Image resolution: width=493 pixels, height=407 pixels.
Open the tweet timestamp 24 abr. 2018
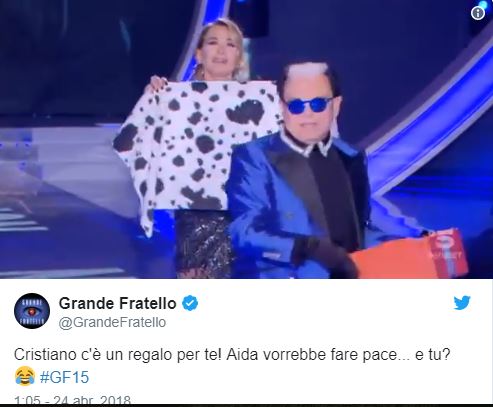point(72,400)
